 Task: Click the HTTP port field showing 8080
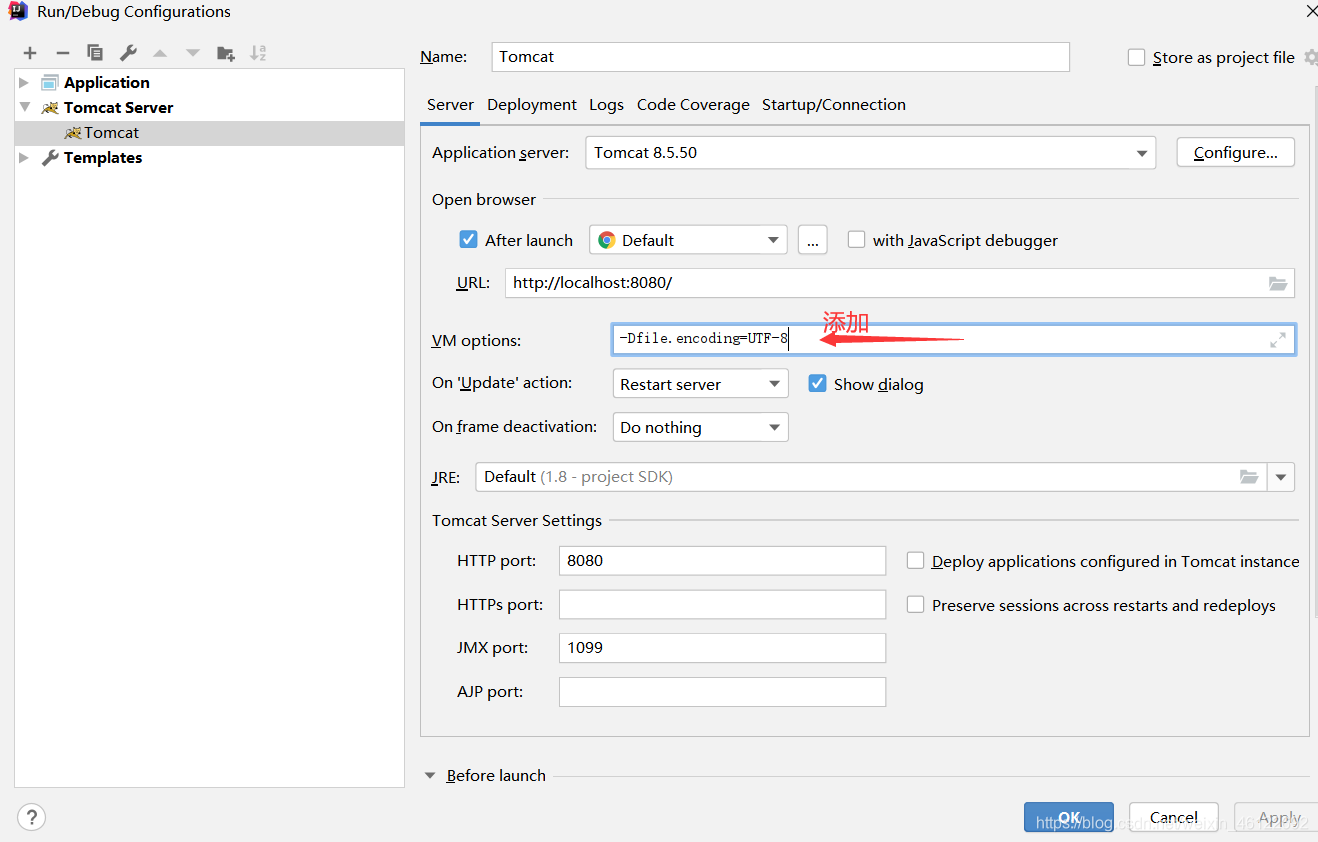click(722, 561)
